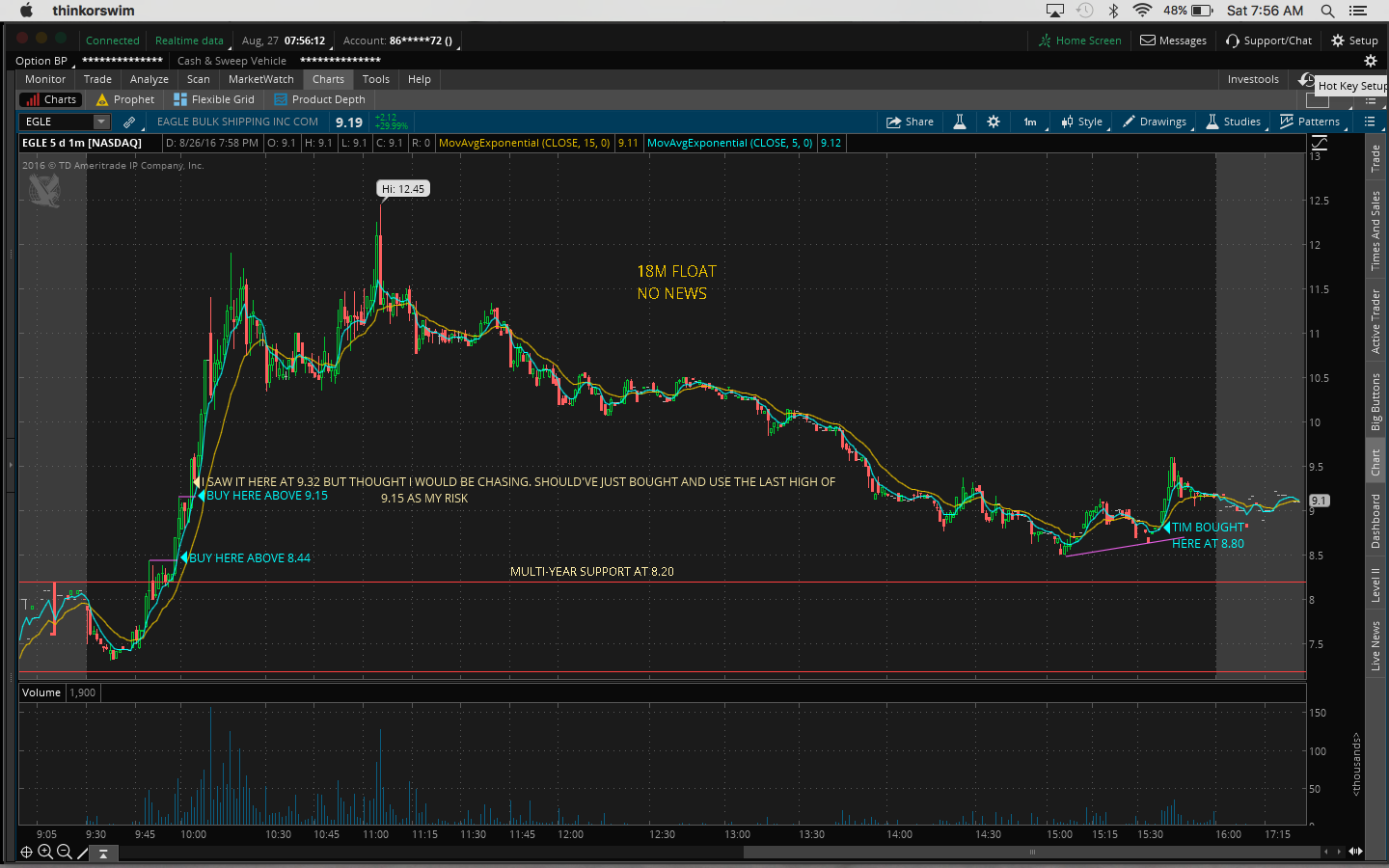The height and width of the screenshot is (868, 1389).
Task: Click the scroll-to-latest arrows icon
Action: tap(1355, 852)
